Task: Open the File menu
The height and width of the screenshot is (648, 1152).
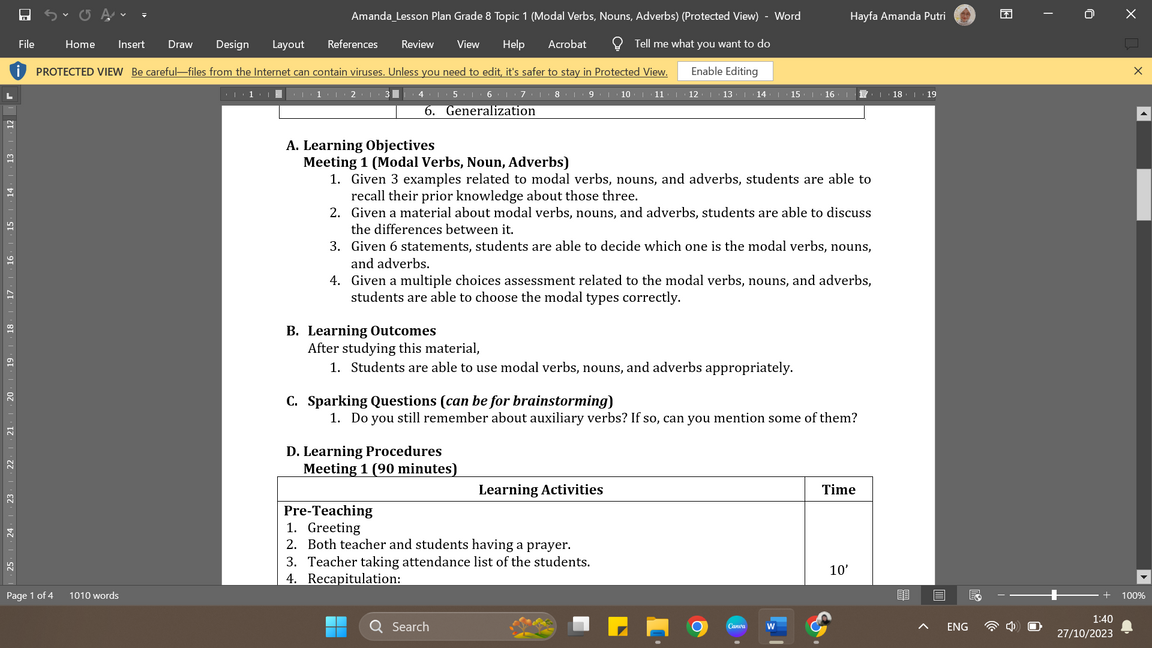Action: (x=26, y=44)
